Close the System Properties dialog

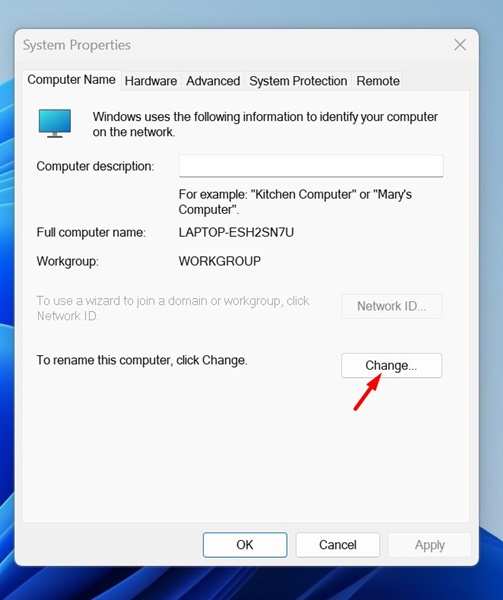(460, 45)
